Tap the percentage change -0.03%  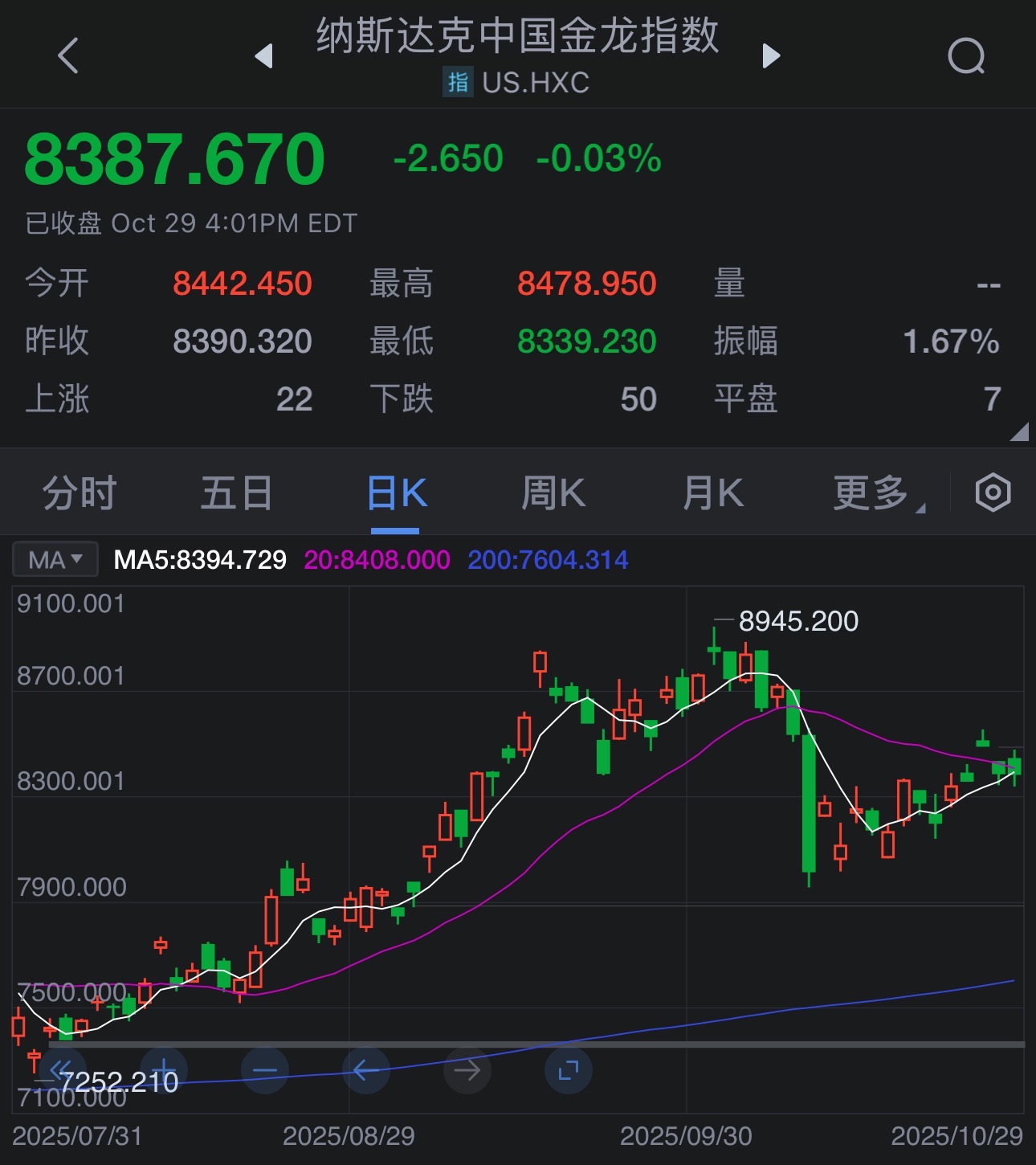[x=599, y=158]
